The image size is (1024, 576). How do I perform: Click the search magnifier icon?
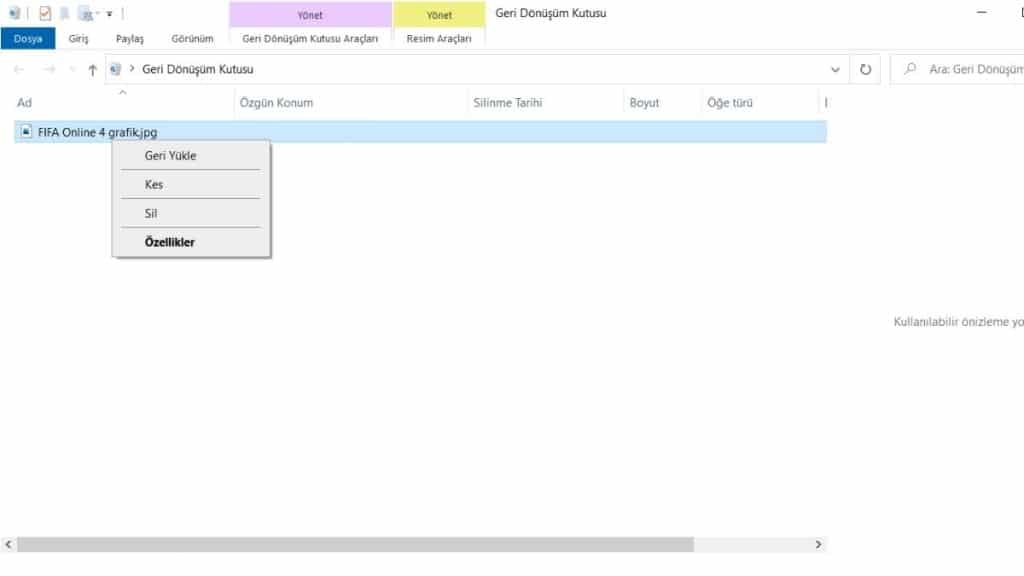pos(910,69)
